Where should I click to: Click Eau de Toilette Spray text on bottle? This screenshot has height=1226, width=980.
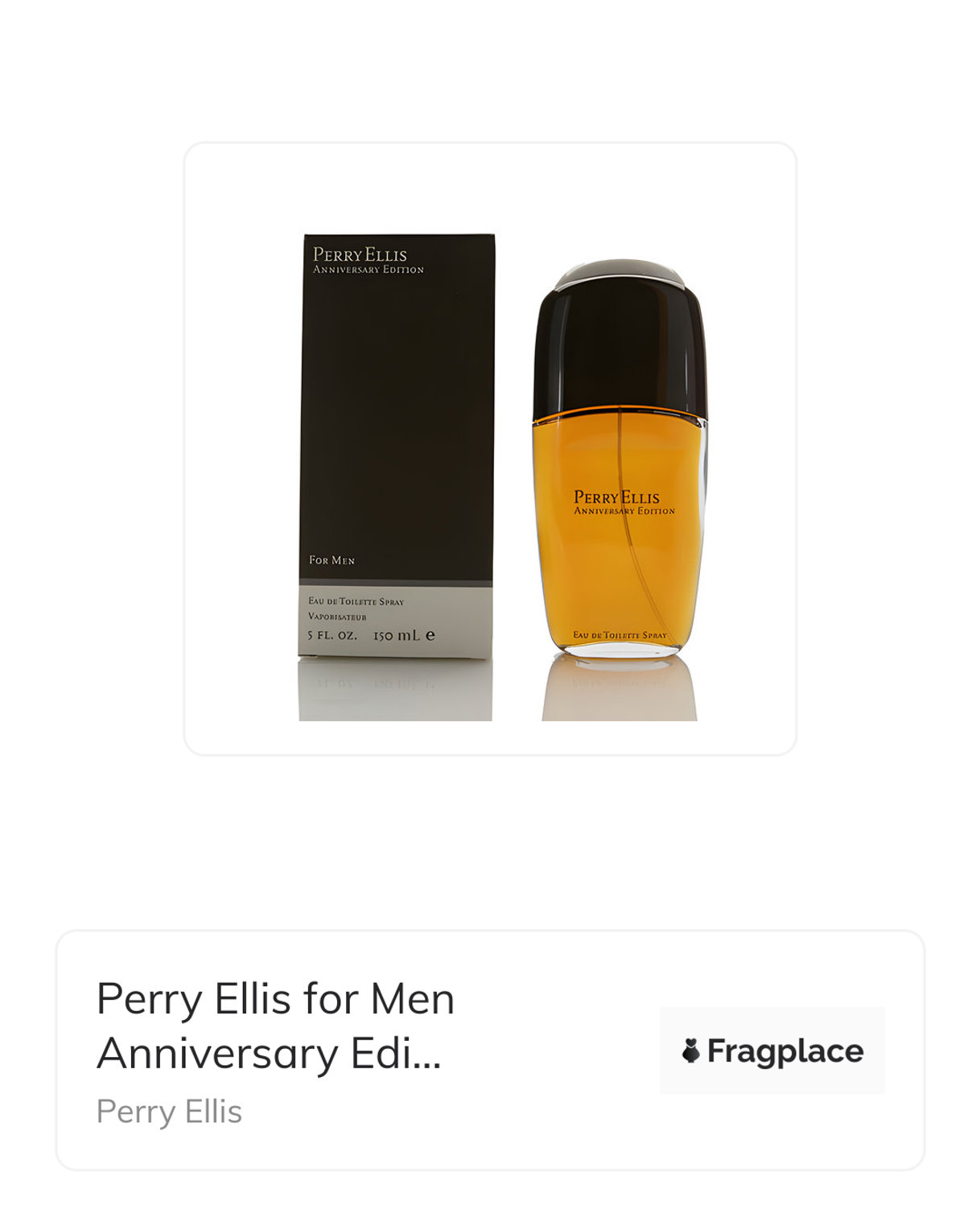620,635
